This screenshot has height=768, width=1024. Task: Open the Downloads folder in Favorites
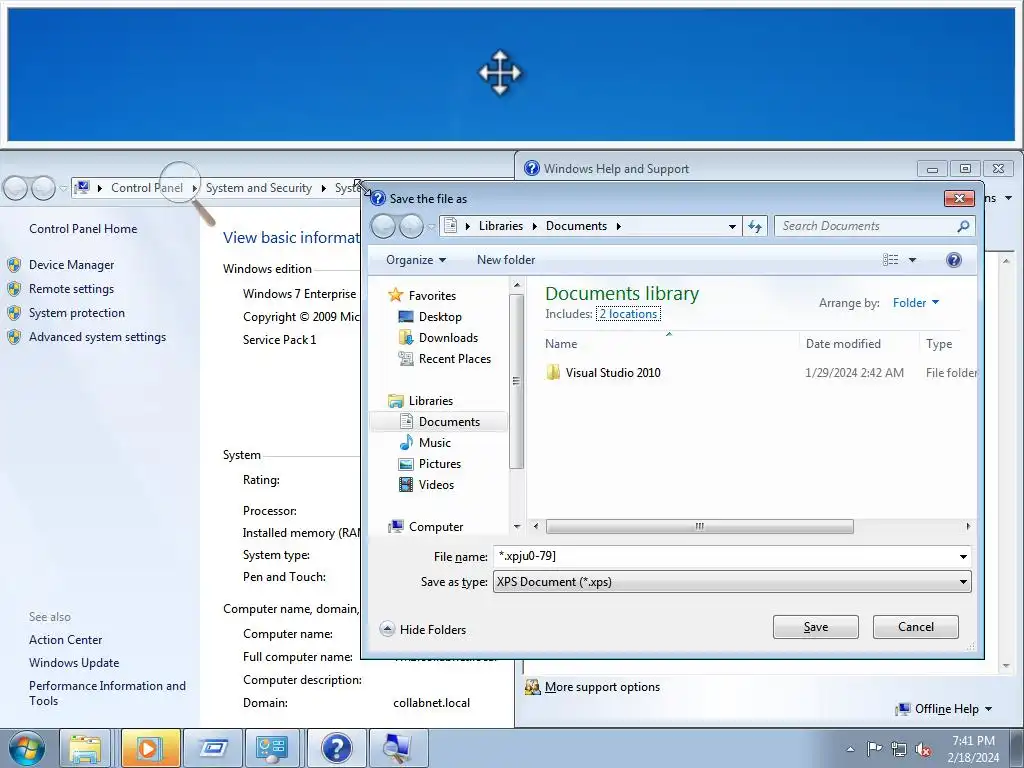tap(448, 338)
